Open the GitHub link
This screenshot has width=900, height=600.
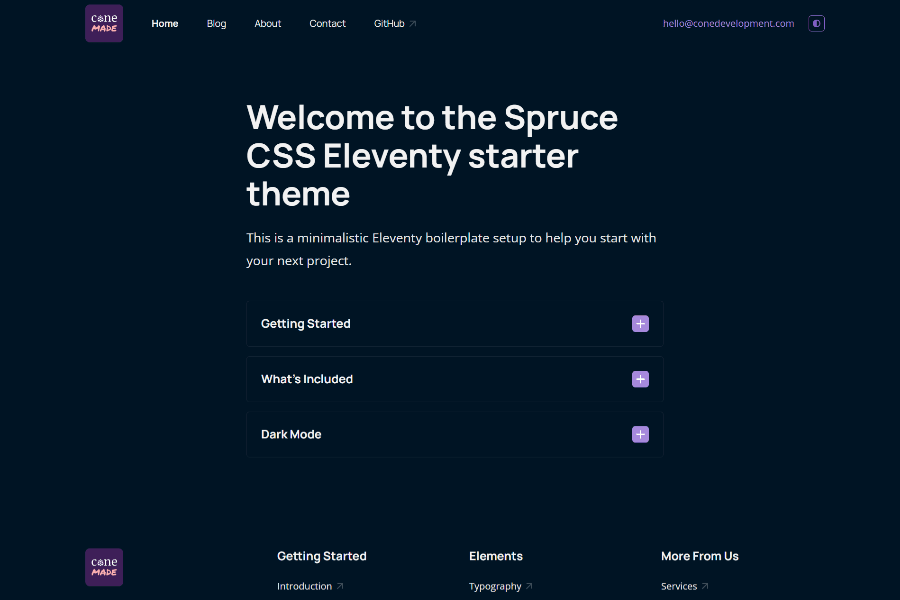tap(388, 23)
